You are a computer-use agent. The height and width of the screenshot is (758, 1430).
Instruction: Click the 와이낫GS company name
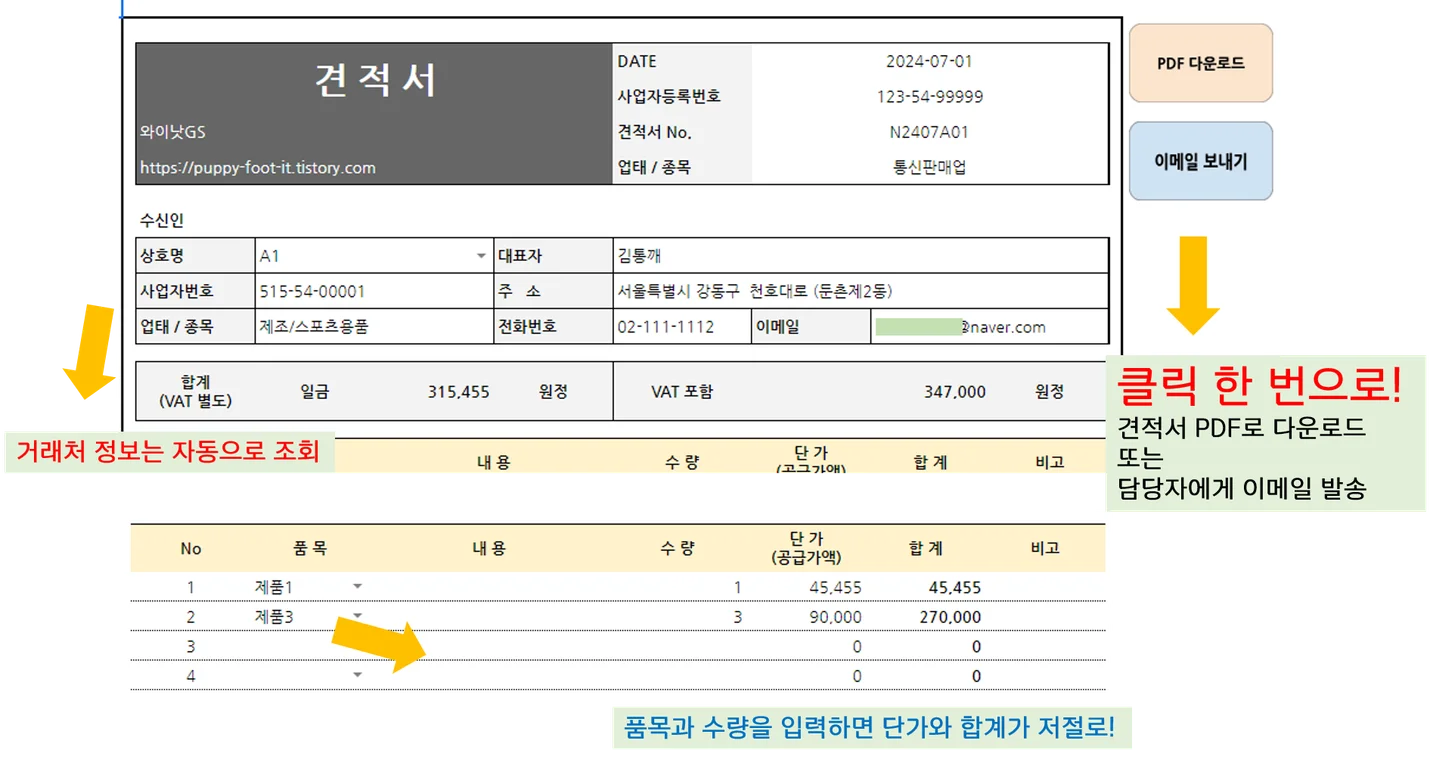(x=173, y=132)
